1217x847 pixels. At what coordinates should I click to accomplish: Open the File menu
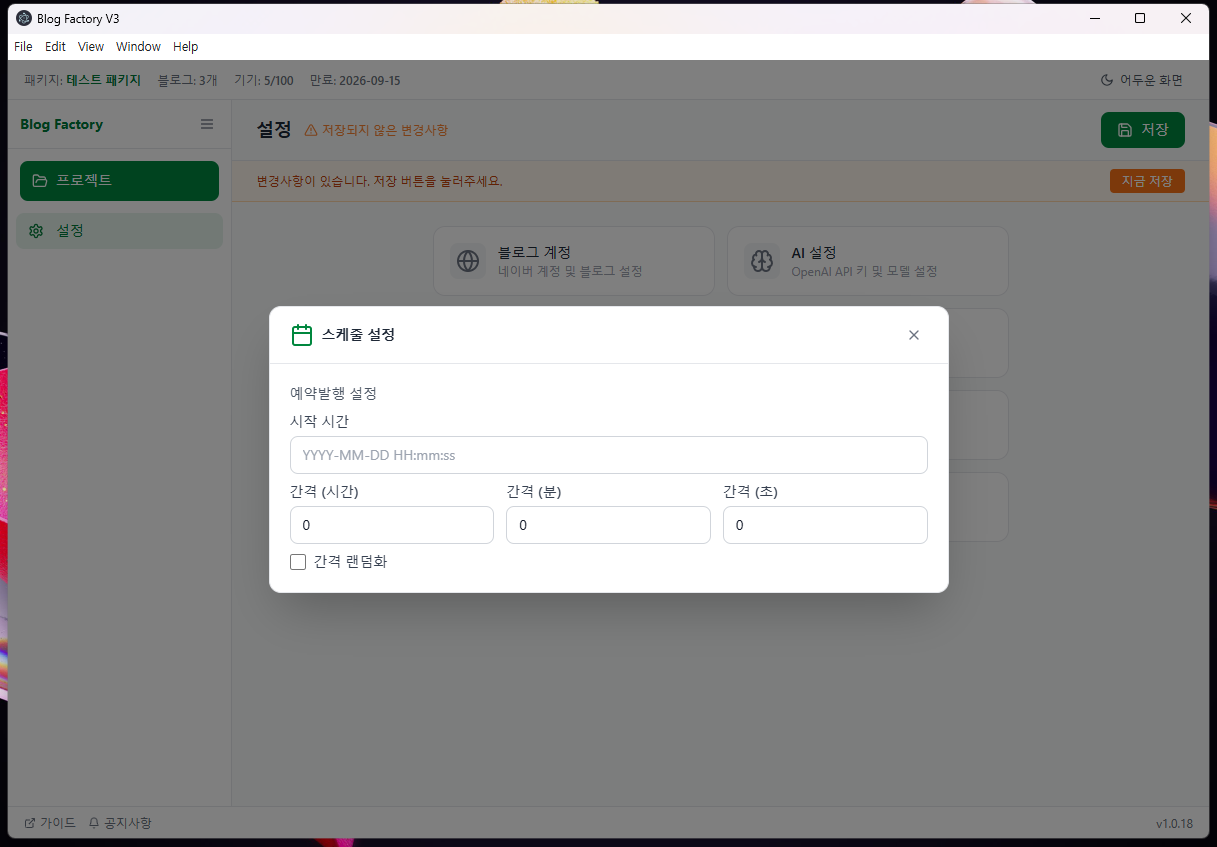[x=23, y=46]
